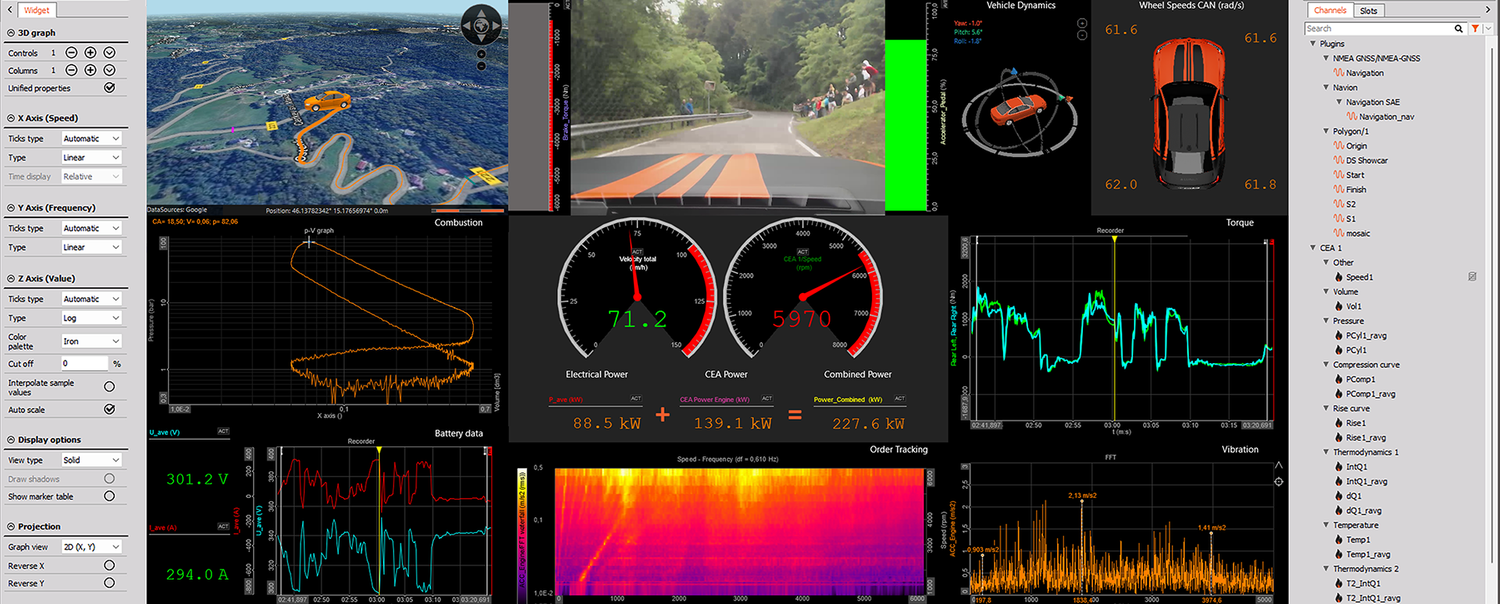
Task: Click the Combined Power 227.6 kW value
Action: 868,423
